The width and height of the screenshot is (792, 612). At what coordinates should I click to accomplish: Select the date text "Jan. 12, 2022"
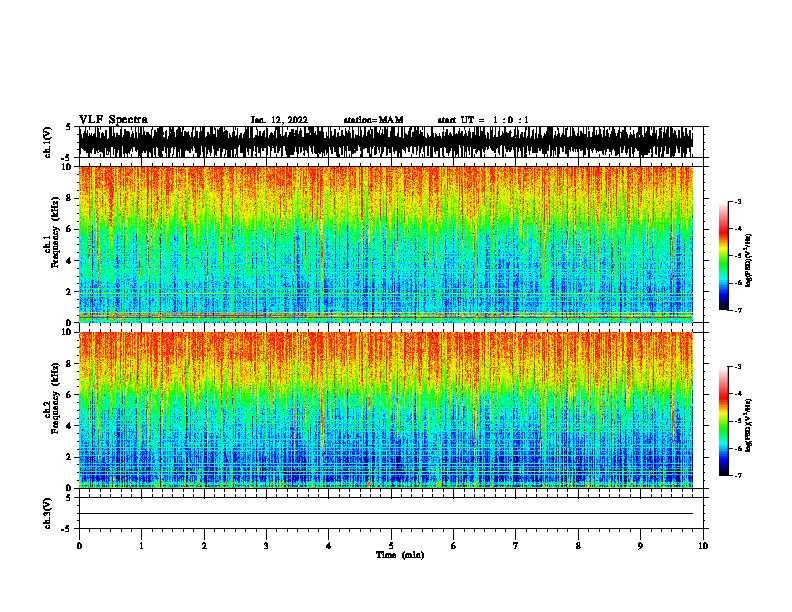[x=279, y=120]
